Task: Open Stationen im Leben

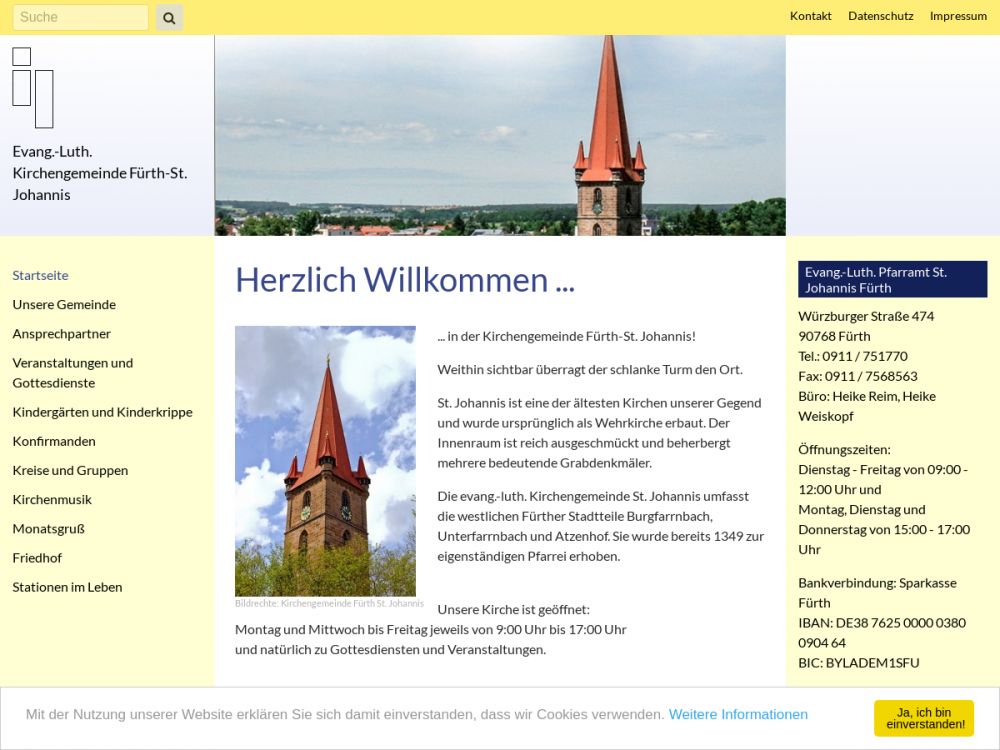Action: pyautogui.click(x=67, y=587)
